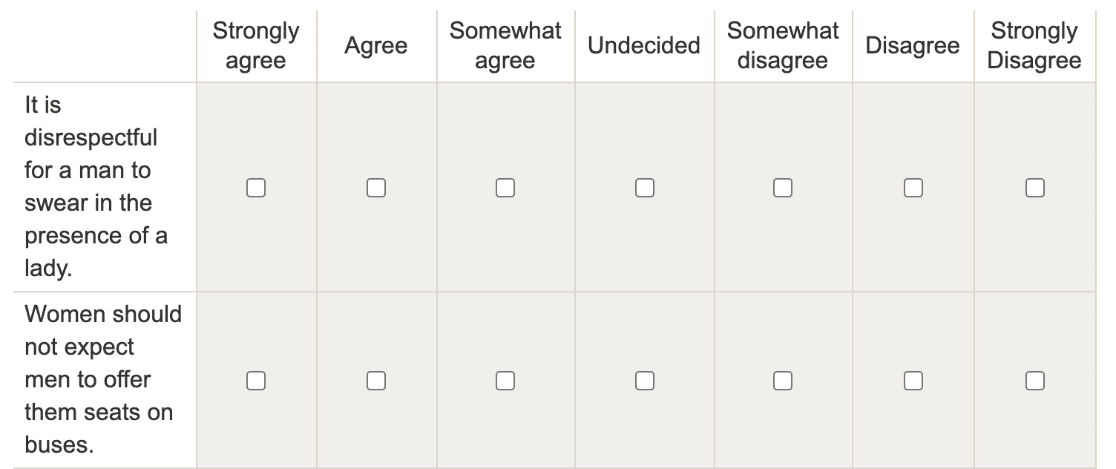The height and width of the screenshot is (469, 1116).
Task: Click the Strongly Disagree column header
Action: click(x=1034, y=46)
